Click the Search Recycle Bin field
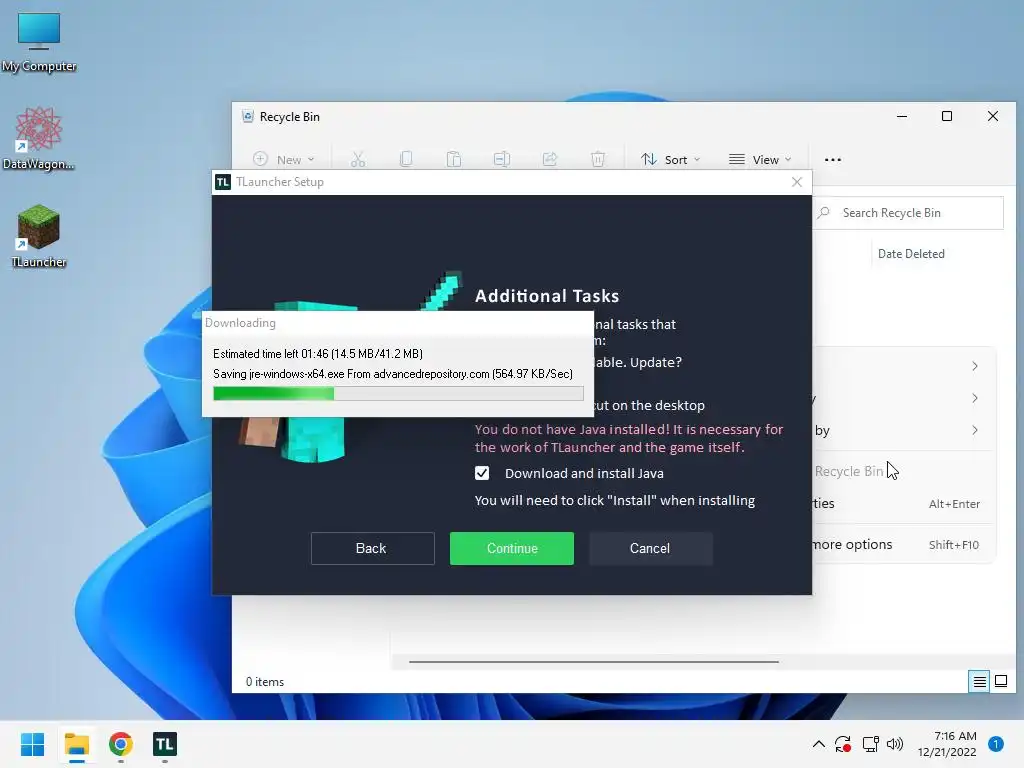The height and width of the screenshot is (768, 1024). click(x=908, y=213)
